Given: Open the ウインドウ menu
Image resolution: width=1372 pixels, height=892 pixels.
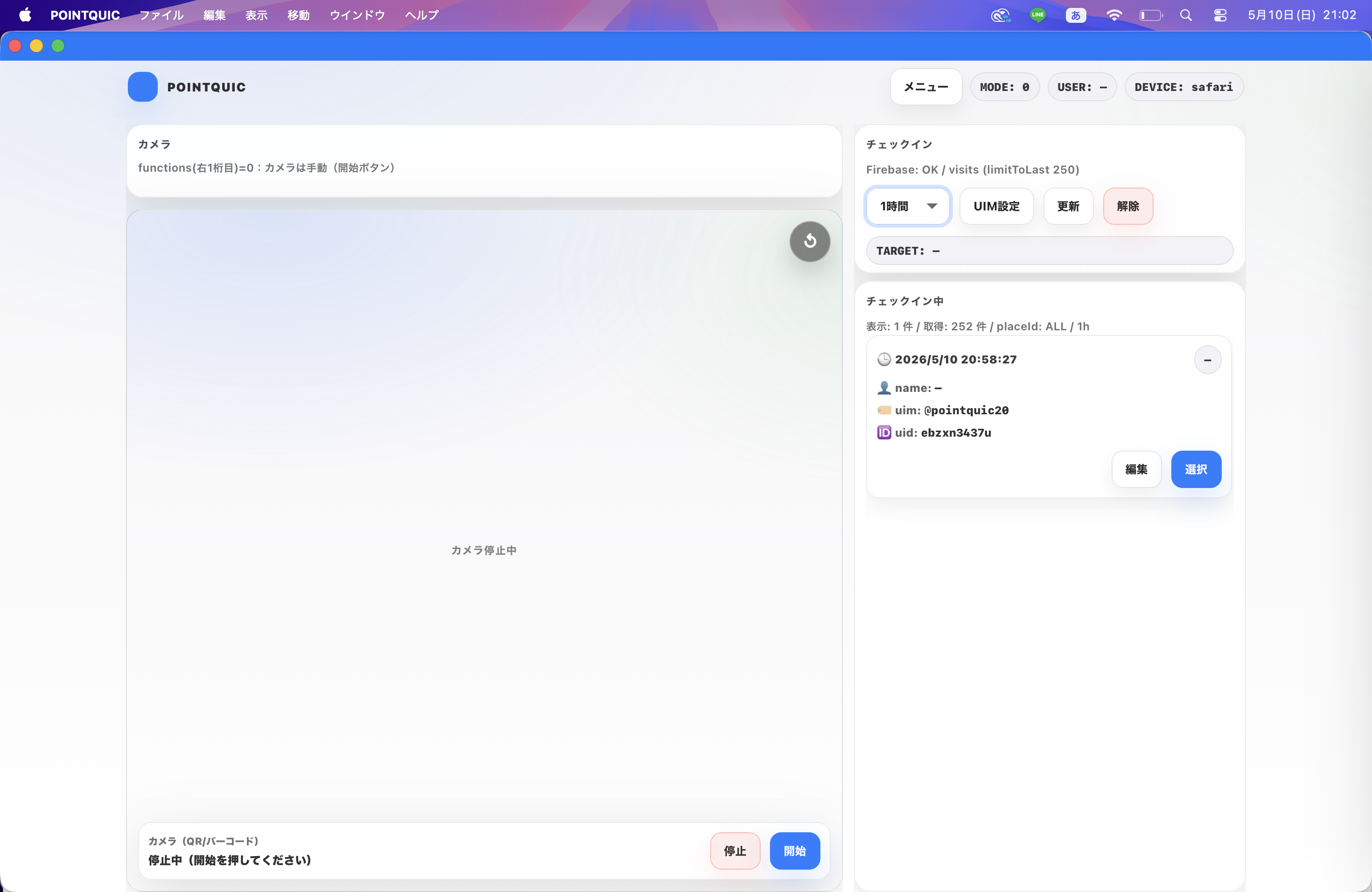Looking at the screenshot, I should (357, 15).
